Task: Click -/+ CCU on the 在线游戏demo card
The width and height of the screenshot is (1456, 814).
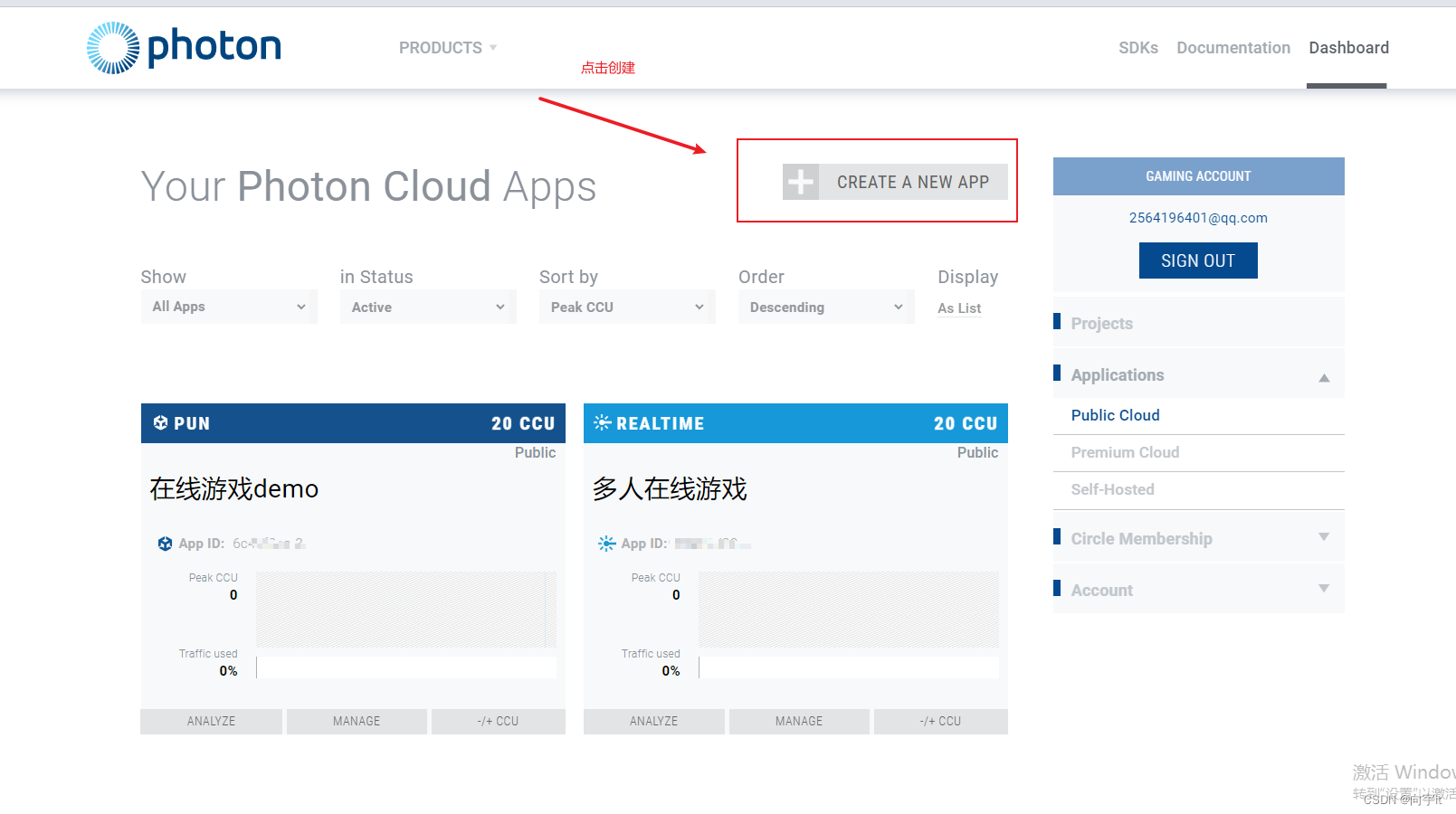Action: pos(499,722)
